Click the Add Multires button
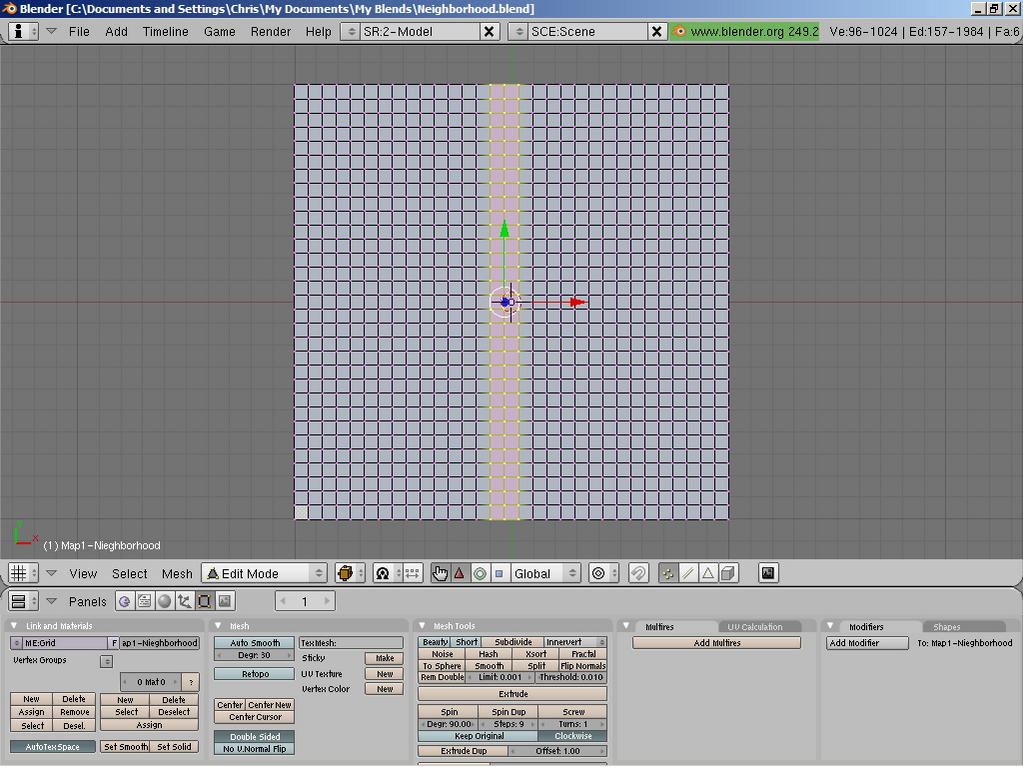 [x=716, y=643]
